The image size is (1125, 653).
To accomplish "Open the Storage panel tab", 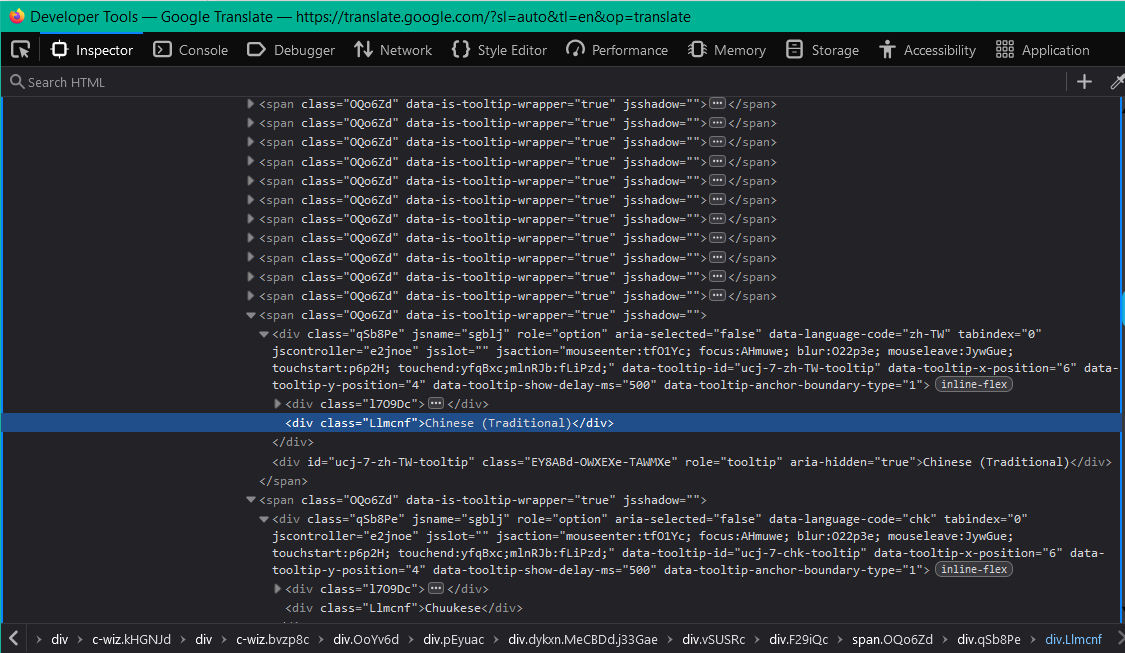I will click(x=822, y=50).
